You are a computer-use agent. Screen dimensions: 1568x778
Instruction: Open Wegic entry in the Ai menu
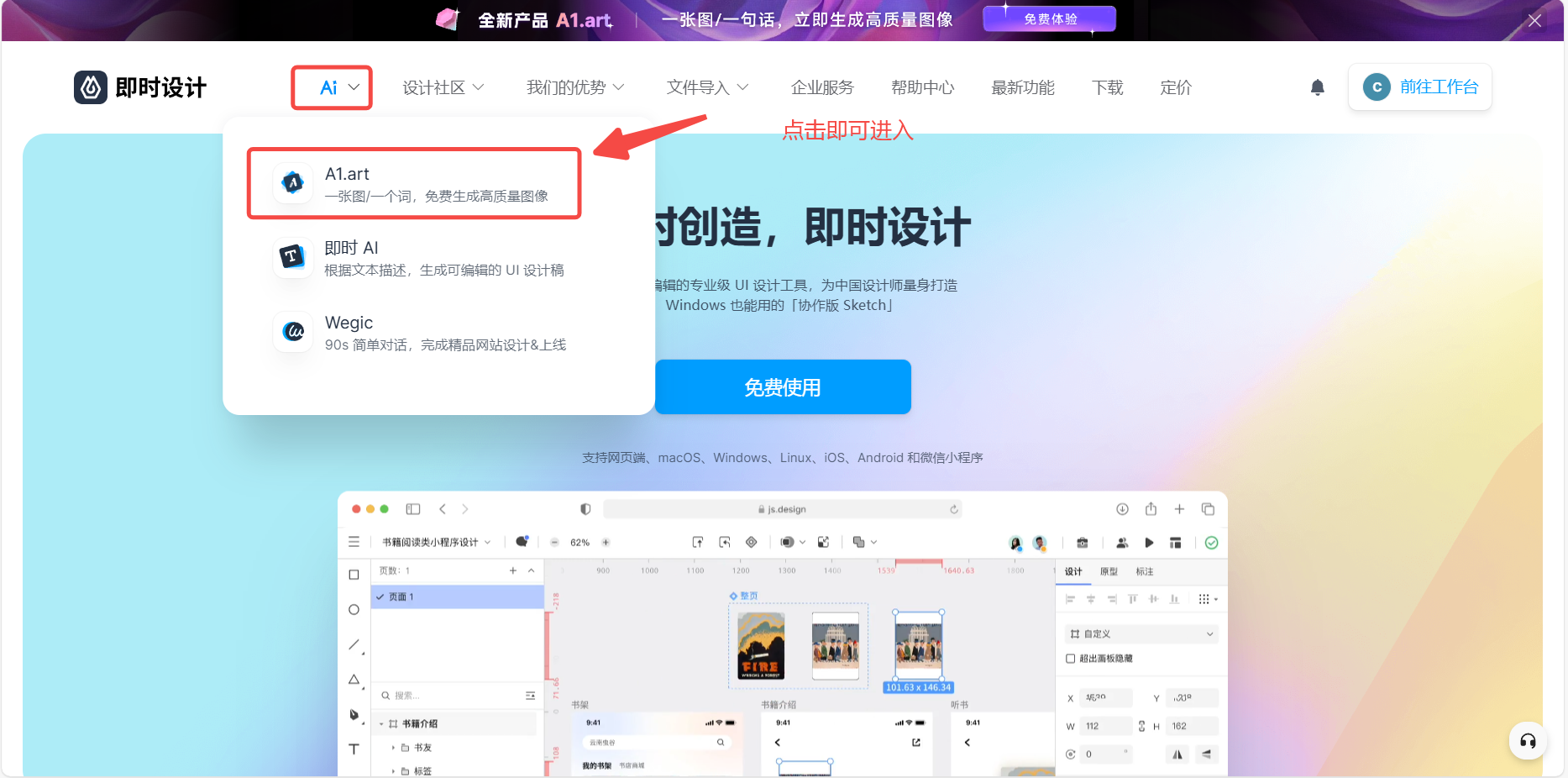click(x=421, y=333)
